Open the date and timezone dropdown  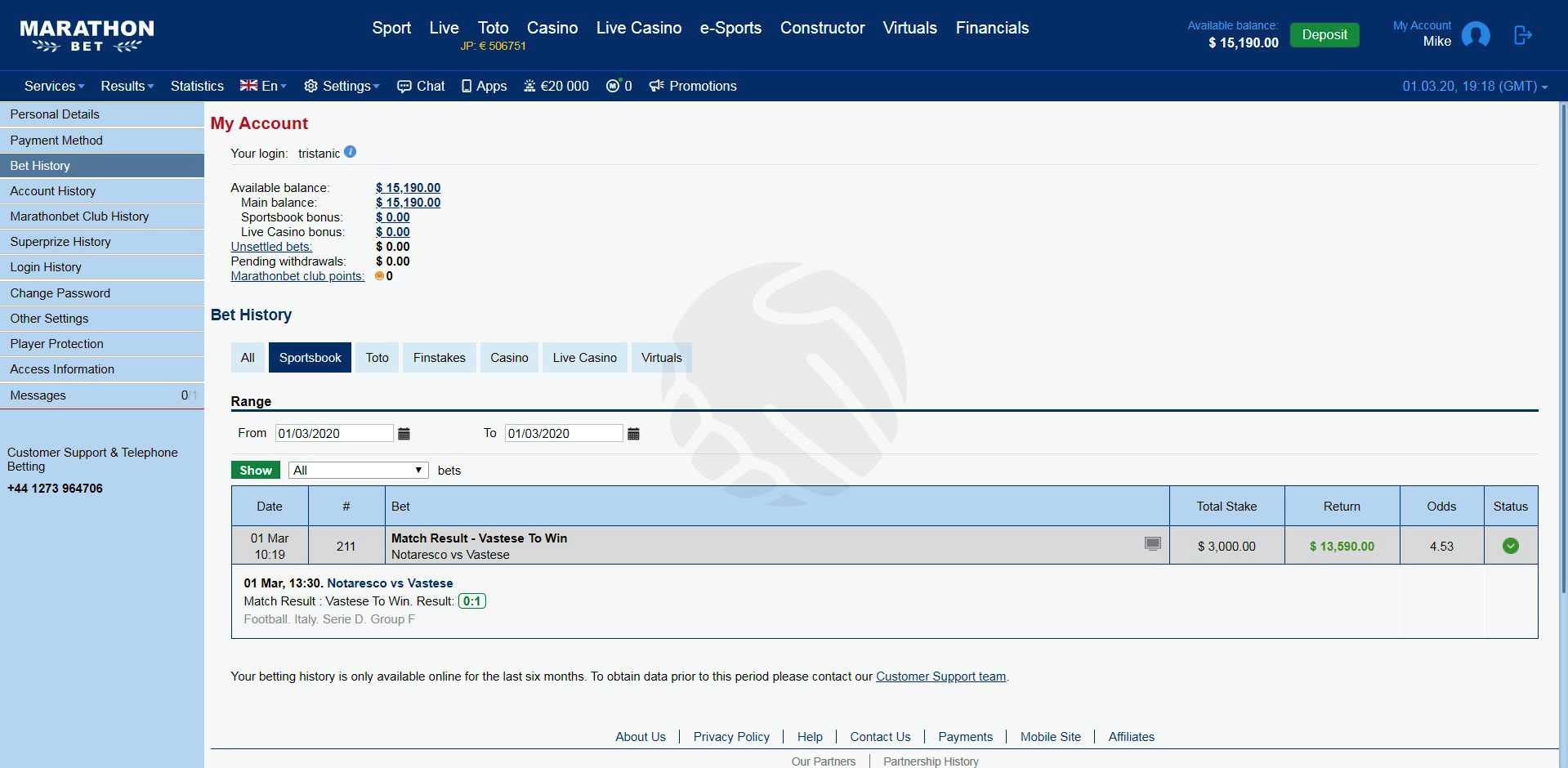[x=1475, y=86]
